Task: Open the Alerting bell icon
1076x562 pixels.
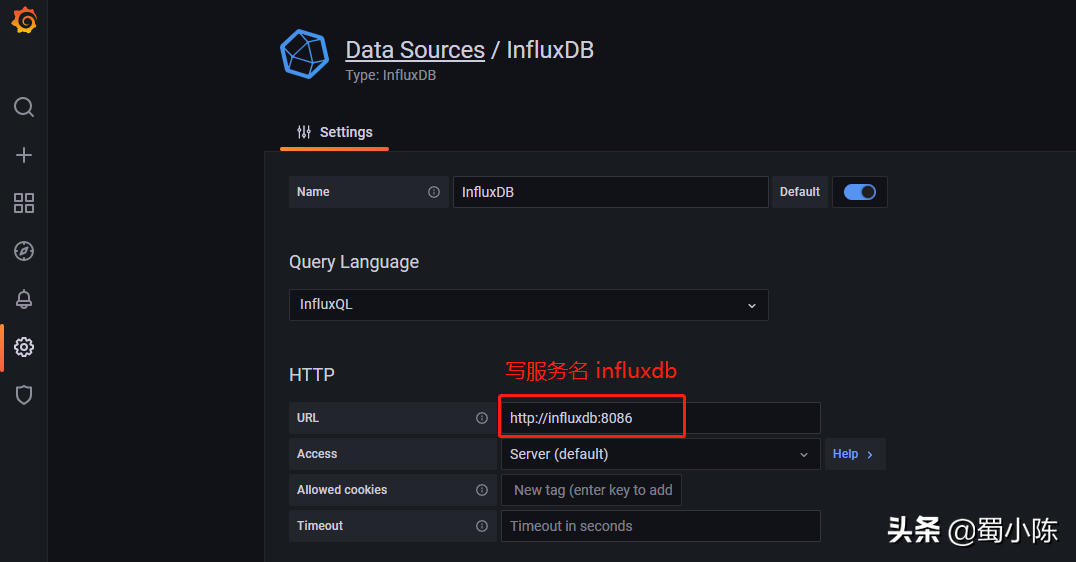Action: pyautogui.click(x=24, y=299)
